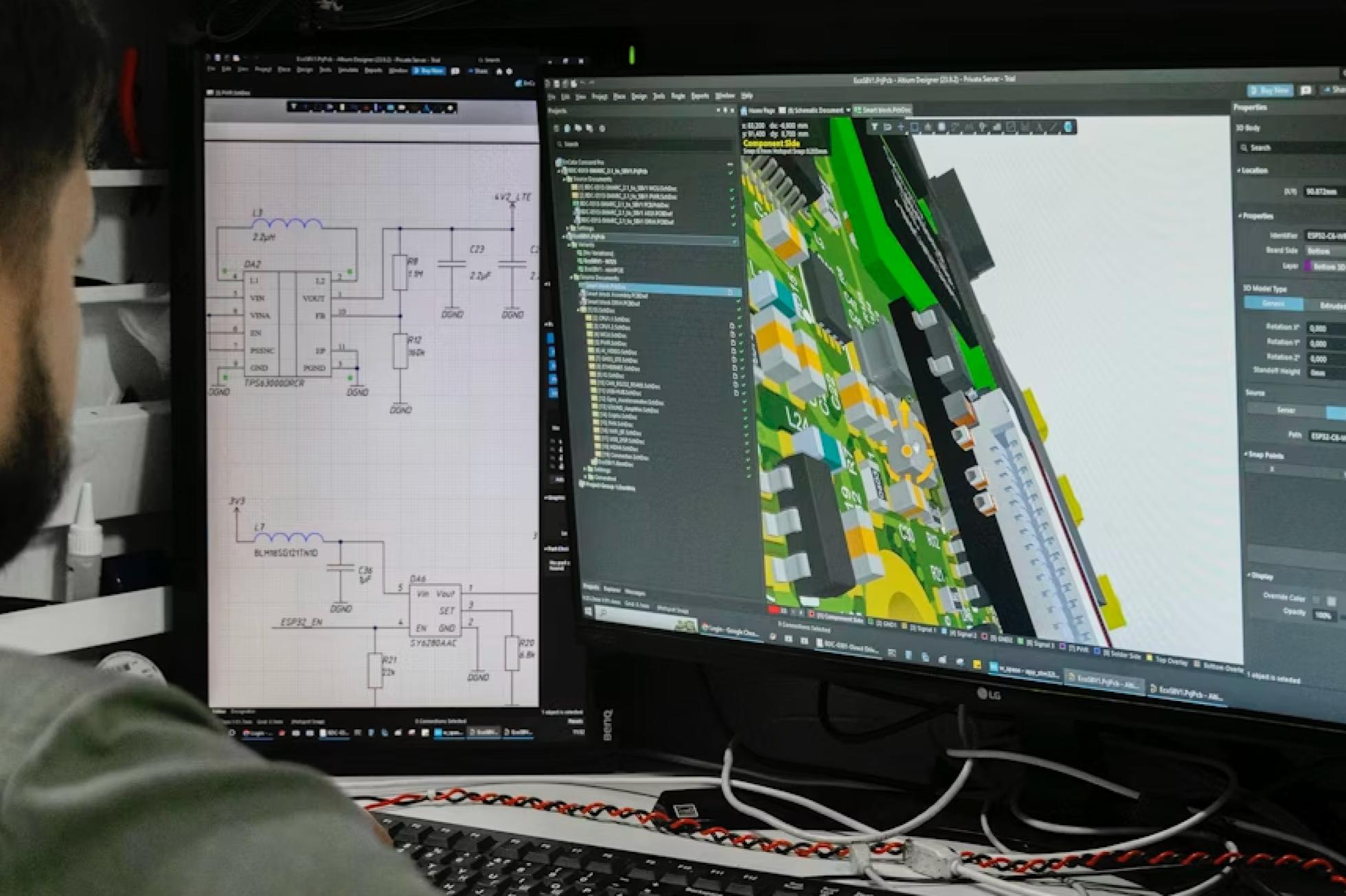Switch to the Home Page tab
Image resolution: width=1346 pixels, height=896 pixels.
(x=760, y=111)
